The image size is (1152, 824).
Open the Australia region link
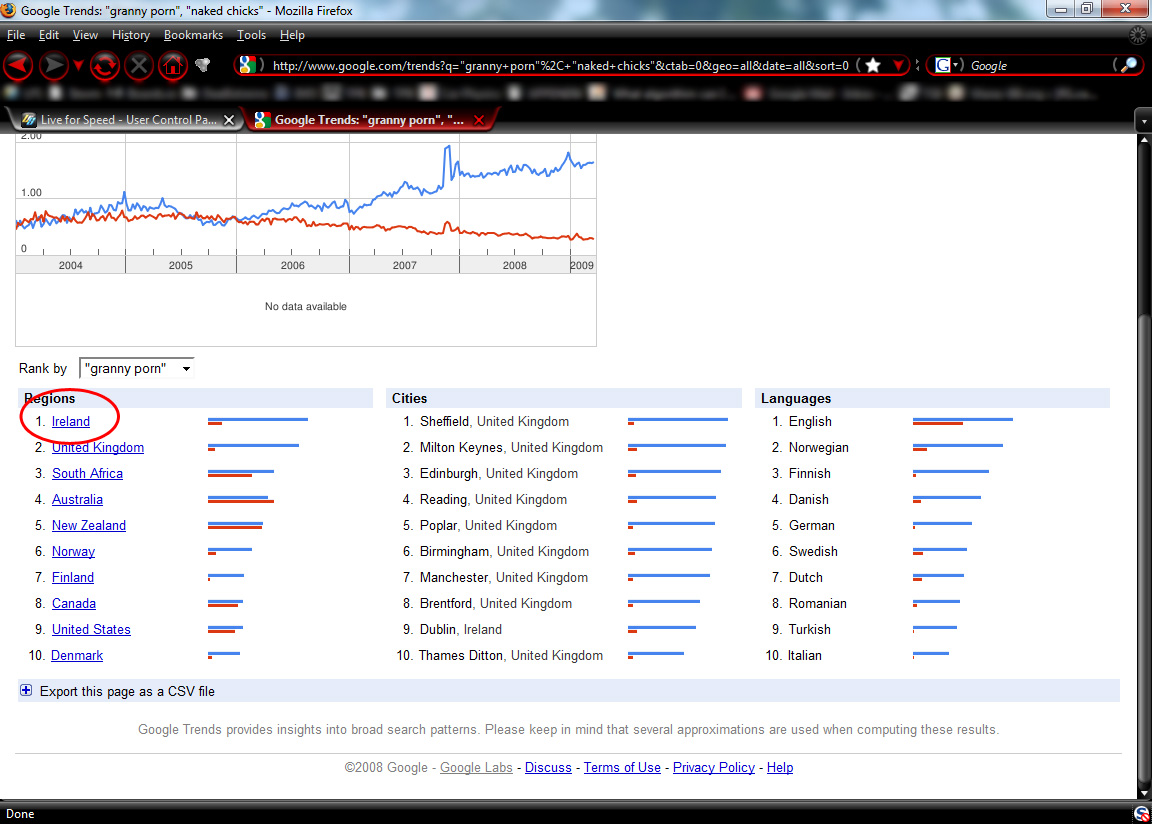click(x=77, y=499)
